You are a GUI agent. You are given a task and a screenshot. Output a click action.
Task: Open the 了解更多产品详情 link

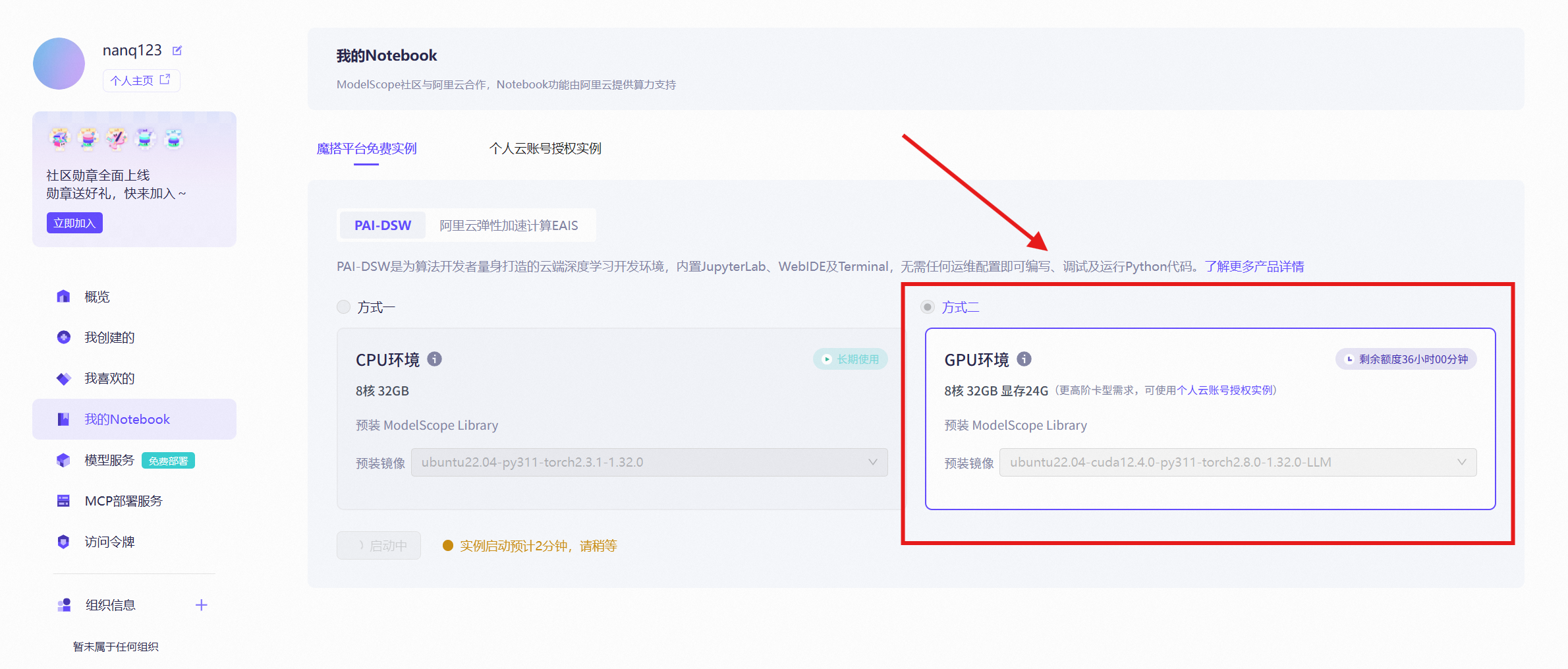coord(1254,266)
